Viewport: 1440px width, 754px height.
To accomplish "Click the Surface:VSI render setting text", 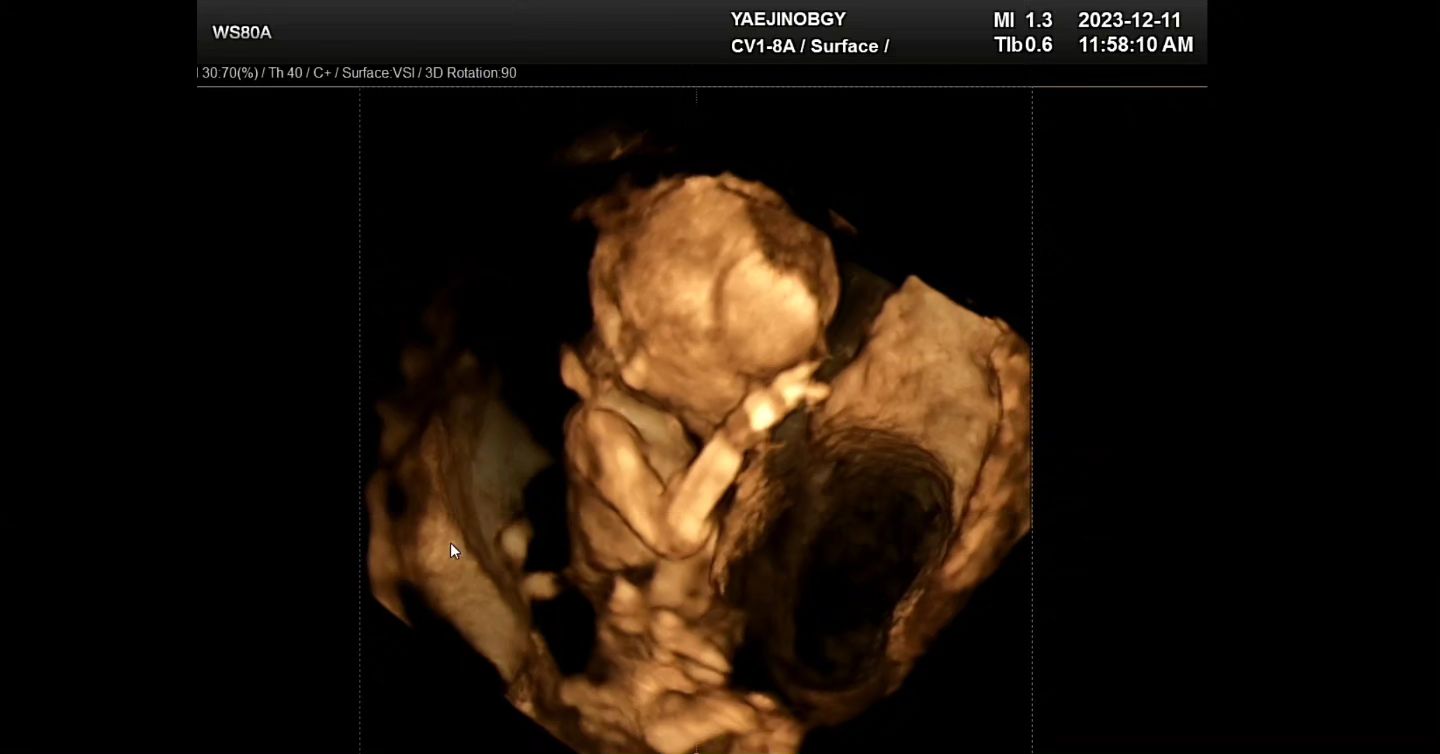I will 378,73.
